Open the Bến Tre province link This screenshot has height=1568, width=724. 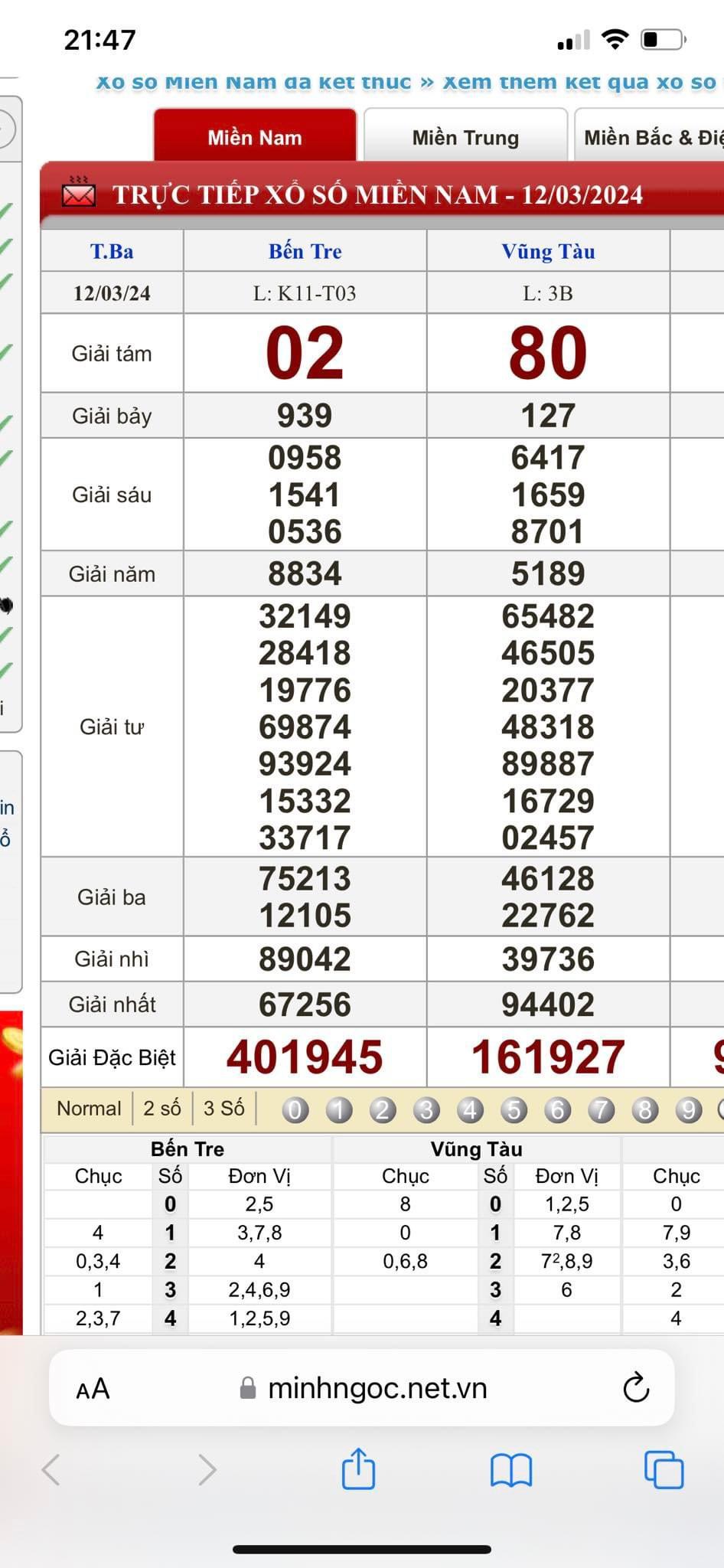pos(305,251)
